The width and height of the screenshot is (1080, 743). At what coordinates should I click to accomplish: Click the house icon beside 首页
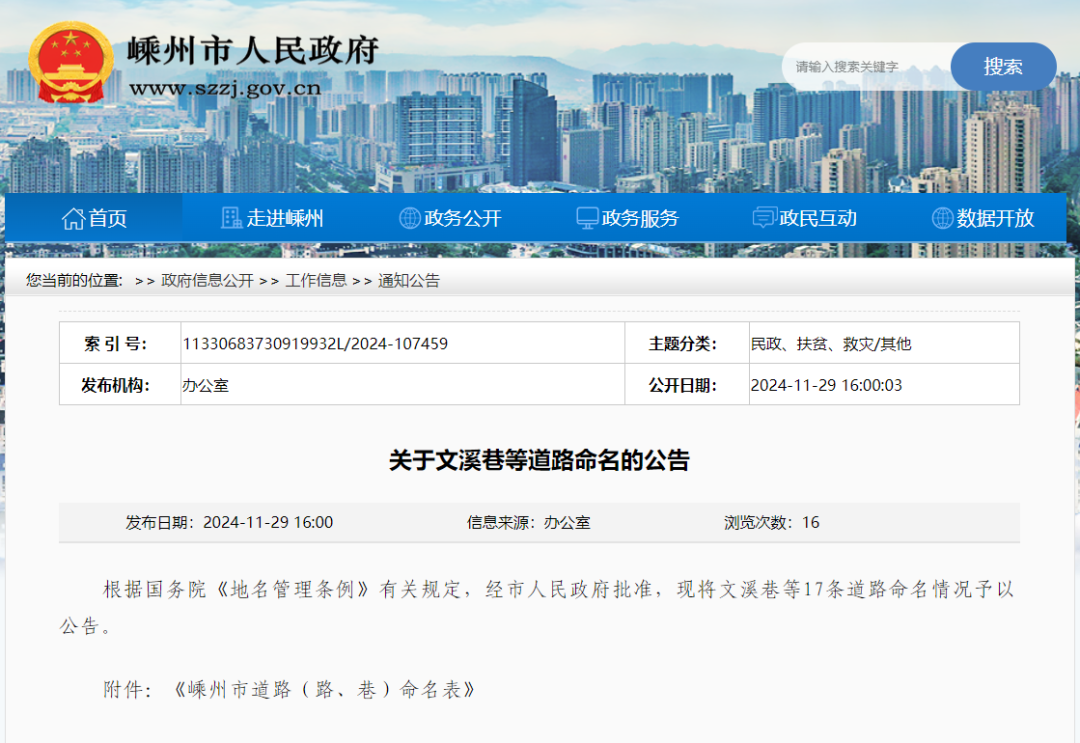click(x=73, y=218)
